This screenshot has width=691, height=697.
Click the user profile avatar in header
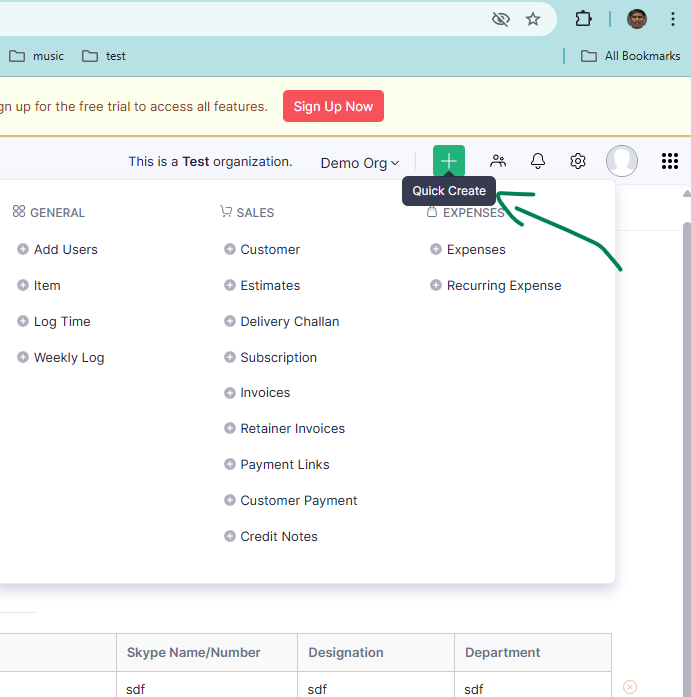[x=622, y=161]
